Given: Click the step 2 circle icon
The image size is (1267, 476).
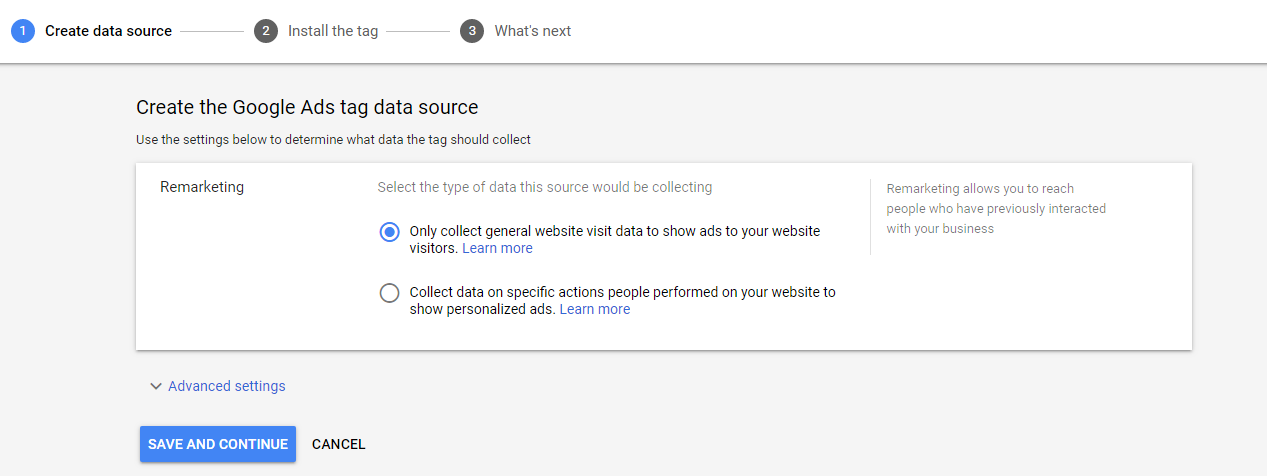Looking at the screenshot, I should pos(266,31).
